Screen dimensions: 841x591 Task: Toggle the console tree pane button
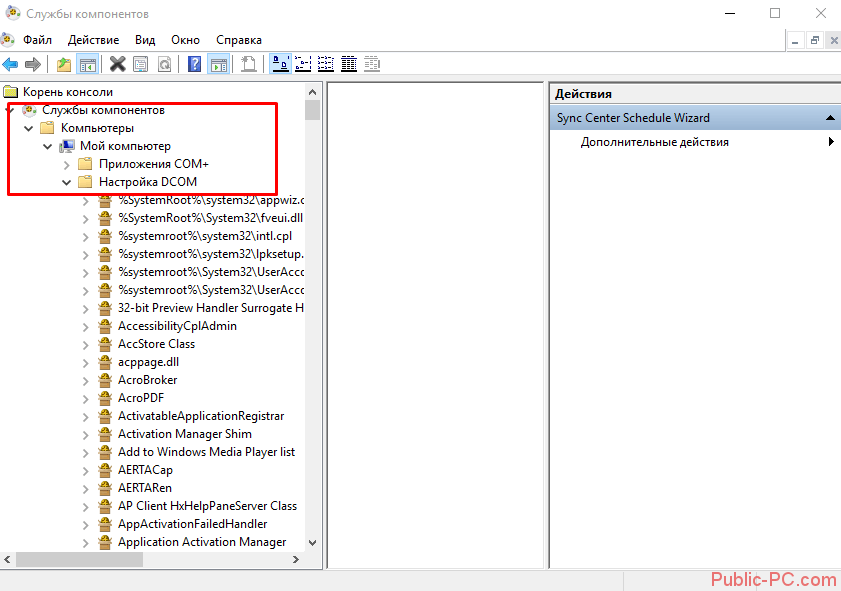coord(88,64)
